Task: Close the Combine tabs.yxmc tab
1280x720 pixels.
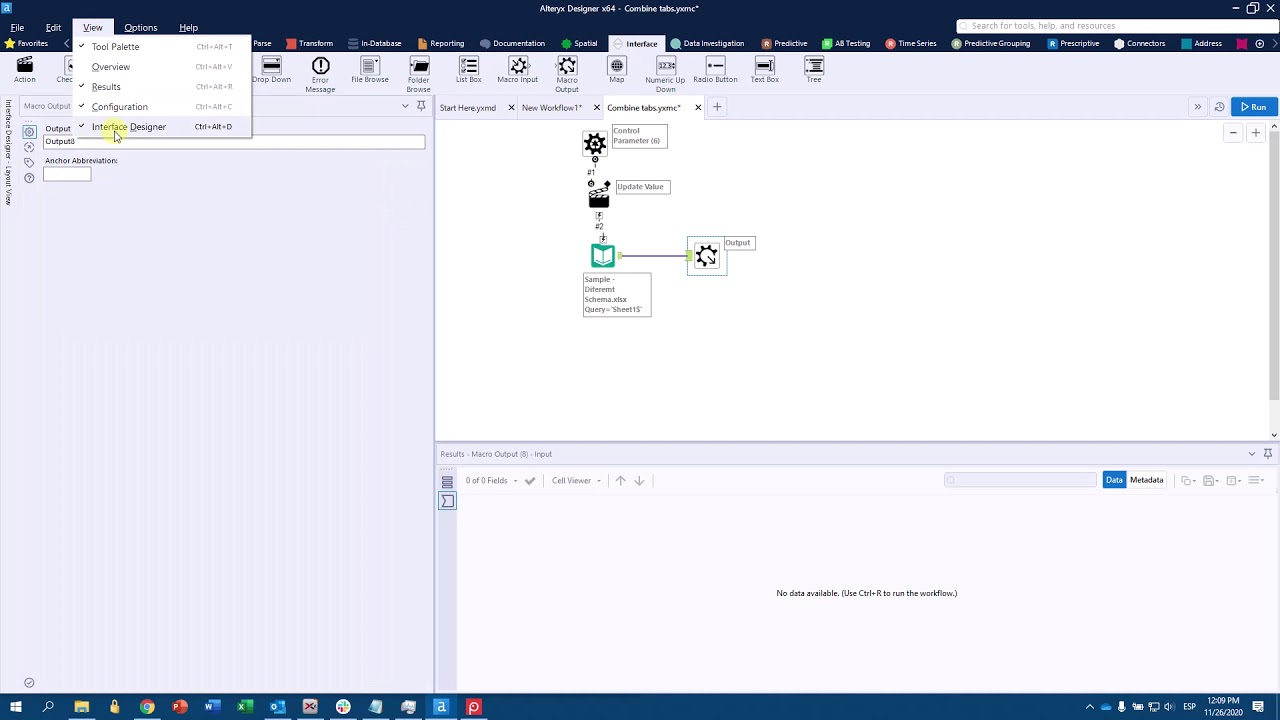Action: pos(698,108)
